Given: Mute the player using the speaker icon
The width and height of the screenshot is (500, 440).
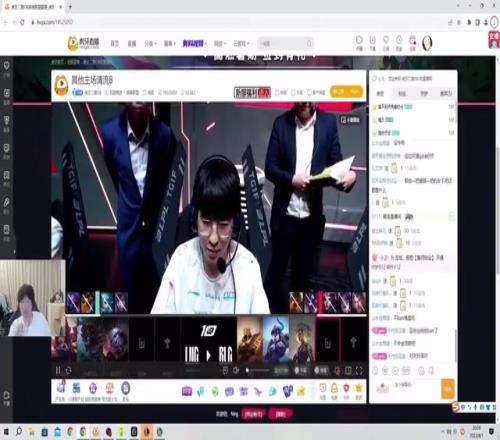Looking at the screenshot, I should (x=236, y=370).
